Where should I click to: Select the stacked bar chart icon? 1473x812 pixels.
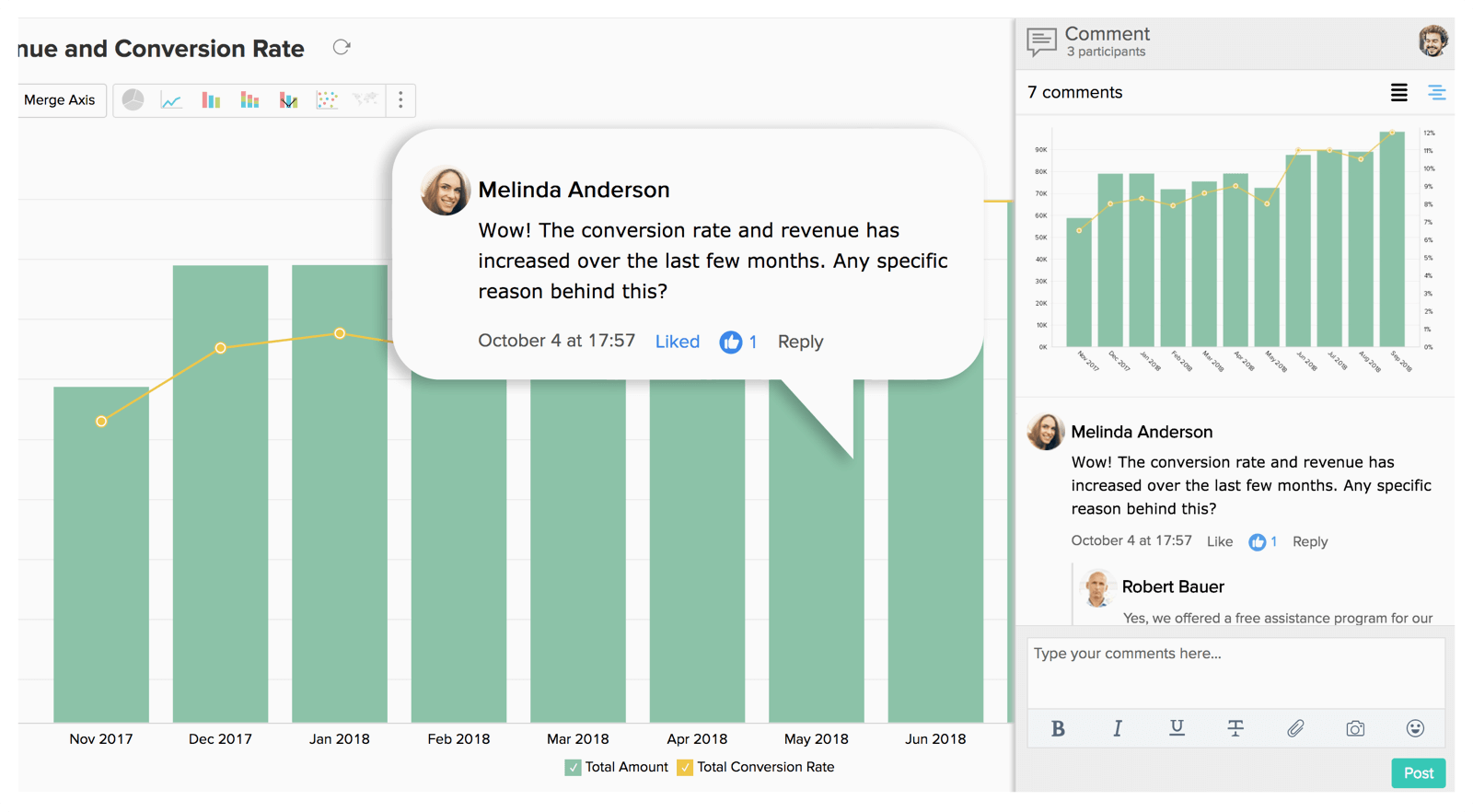pos(249,100)
